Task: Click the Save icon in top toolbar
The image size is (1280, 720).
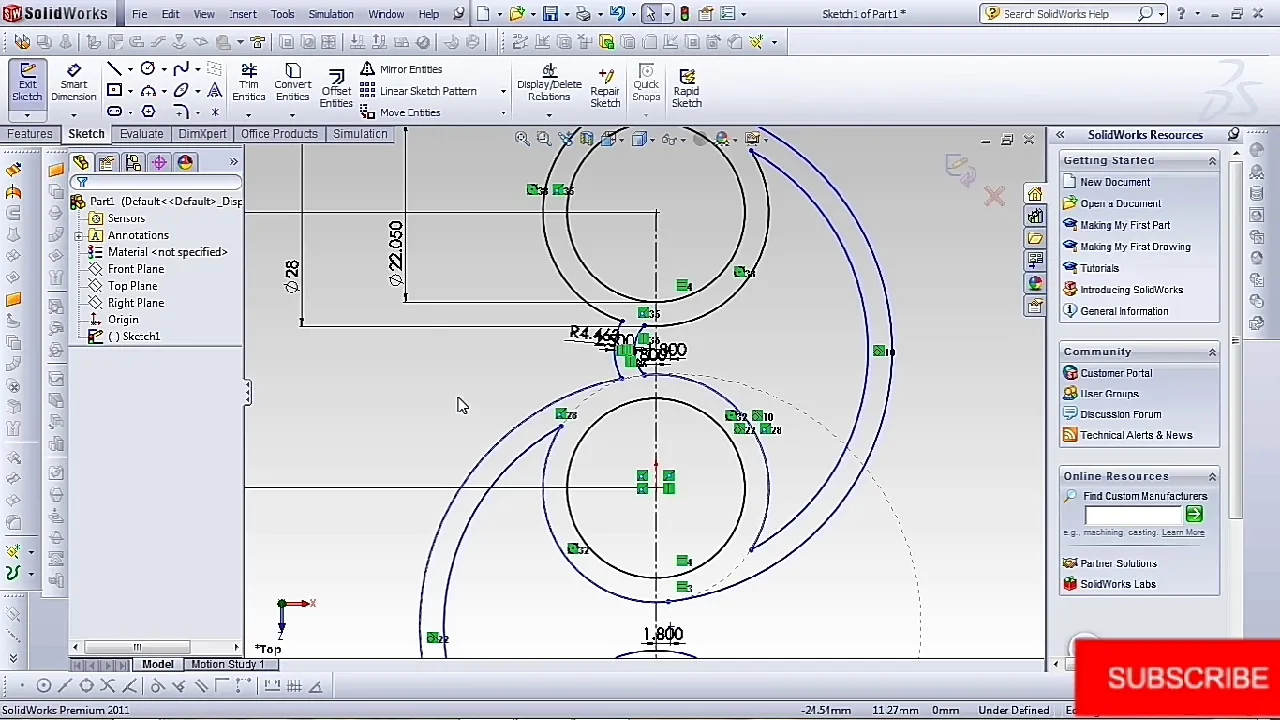Action: 550,14
